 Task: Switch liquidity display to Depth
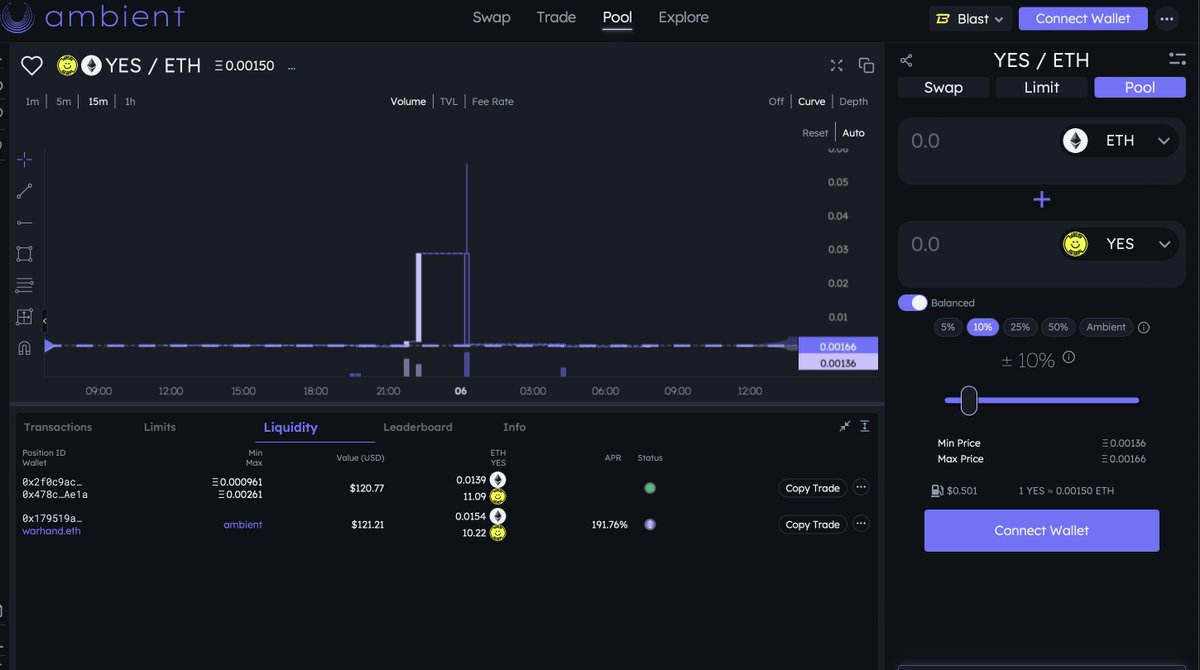point(854,102)
